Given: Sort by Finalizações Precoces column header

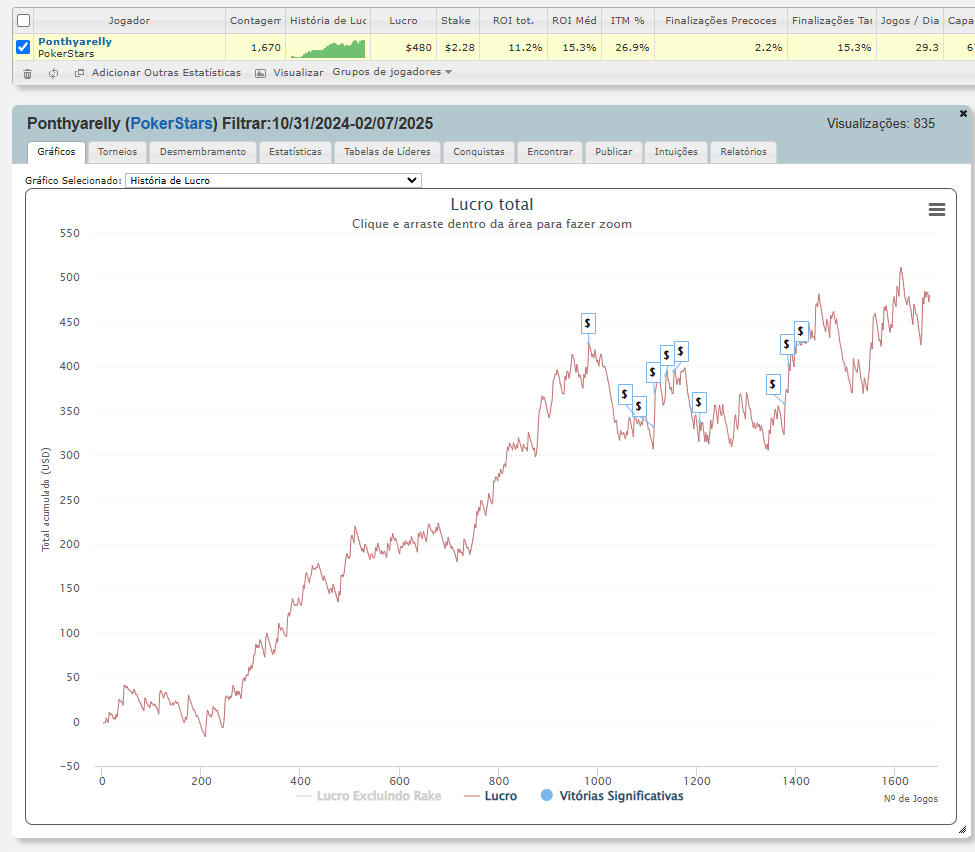Looking at the screenshot, I should coord(721,21).
